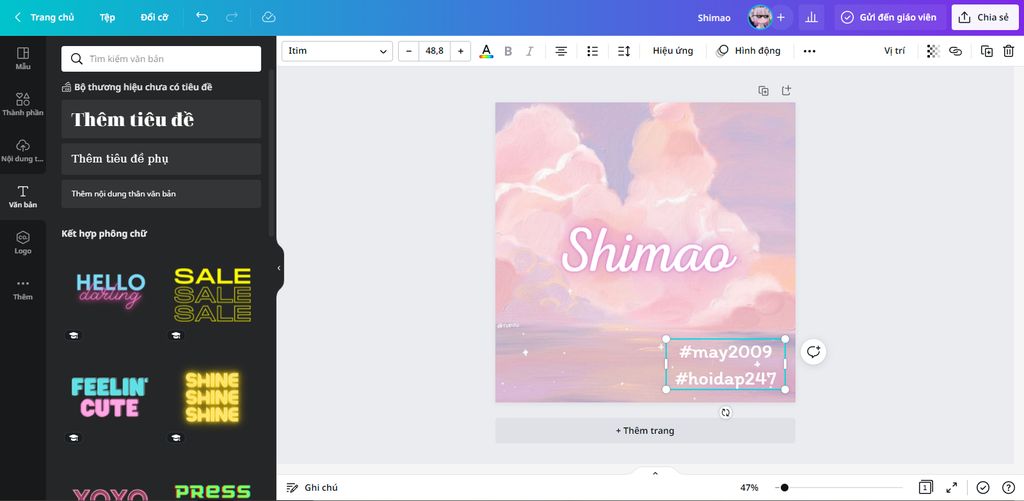The height and width of the screenshot is (501, 1024).
Task: Increase font size with plus
Action: 460,51
